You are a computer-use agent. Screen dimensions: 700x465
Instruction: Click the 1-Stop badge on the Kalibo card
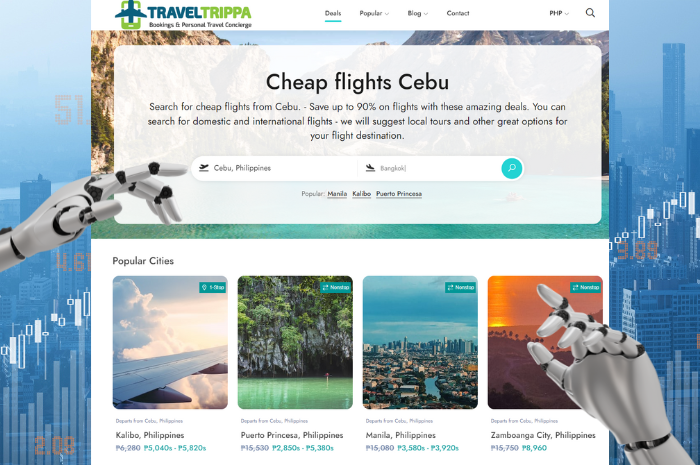click(212, 287)
